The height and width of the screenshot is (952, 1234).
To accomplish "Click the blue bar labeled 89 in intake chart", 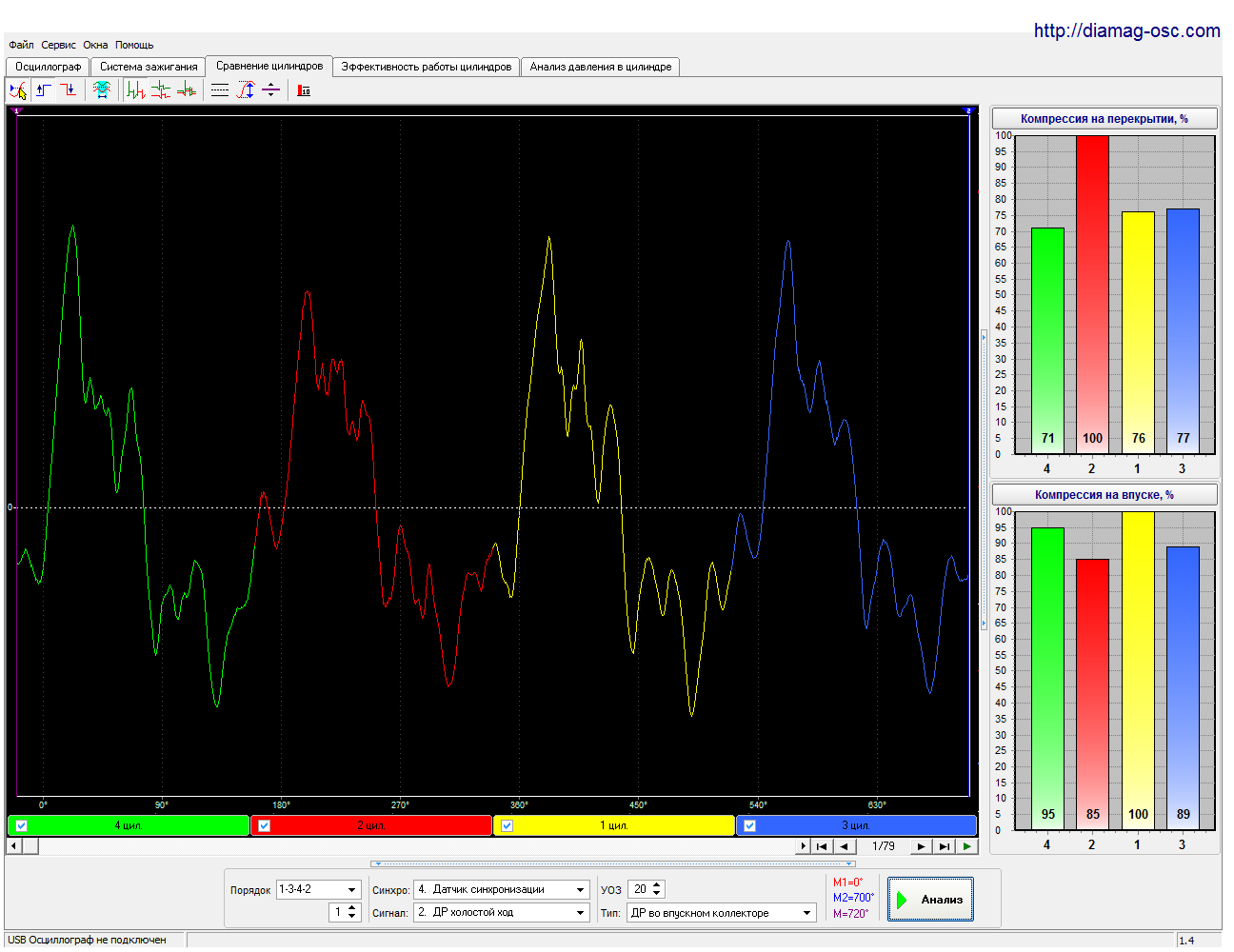I will point(1183,688).
